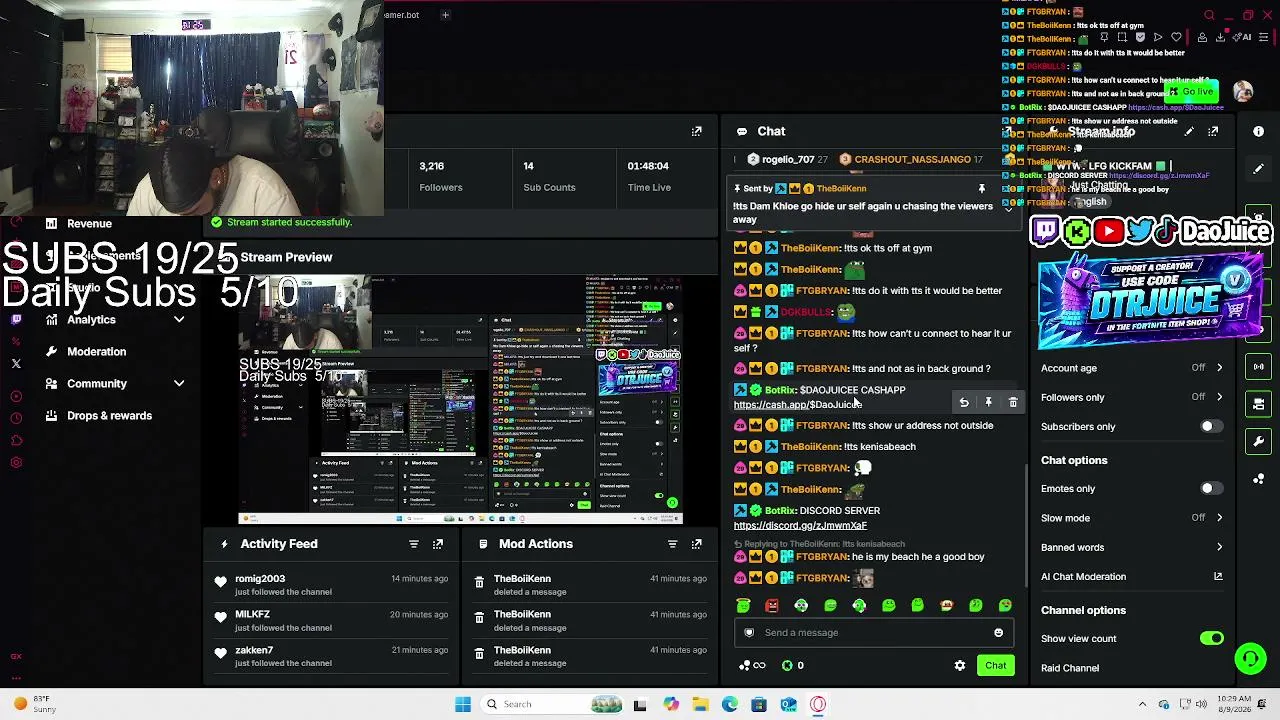
Task: Open Moderation in the sidebar
Action: tap(96, 352)
